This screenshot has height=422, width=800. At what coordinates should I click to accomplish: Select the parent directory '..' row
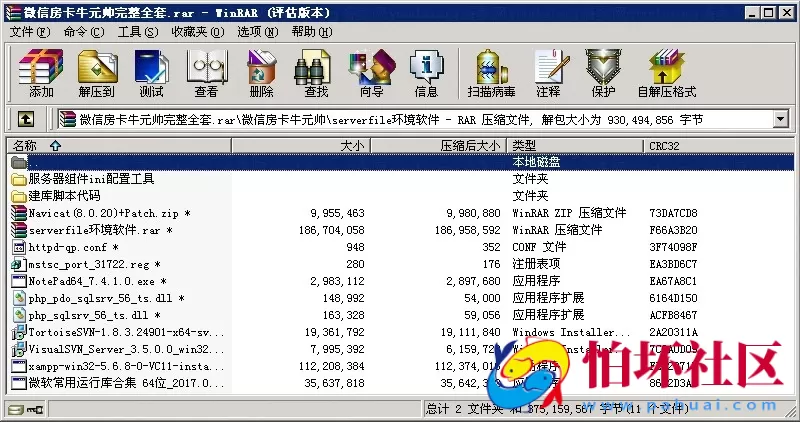[x=401, y=162]
